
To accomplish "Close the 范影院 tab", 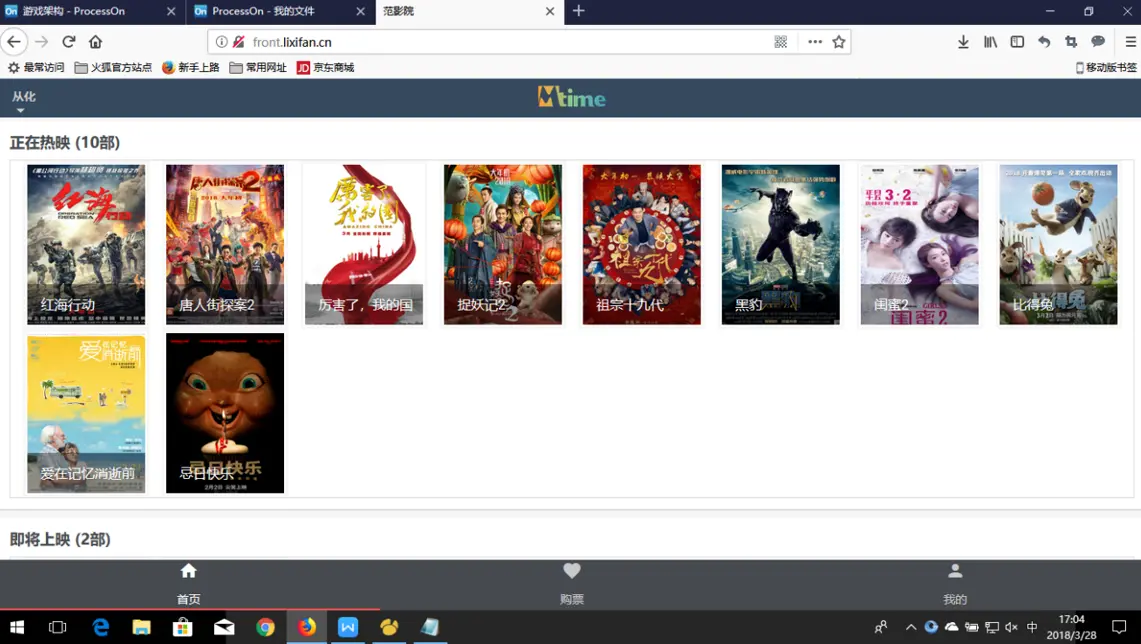I will click(549, 11).
